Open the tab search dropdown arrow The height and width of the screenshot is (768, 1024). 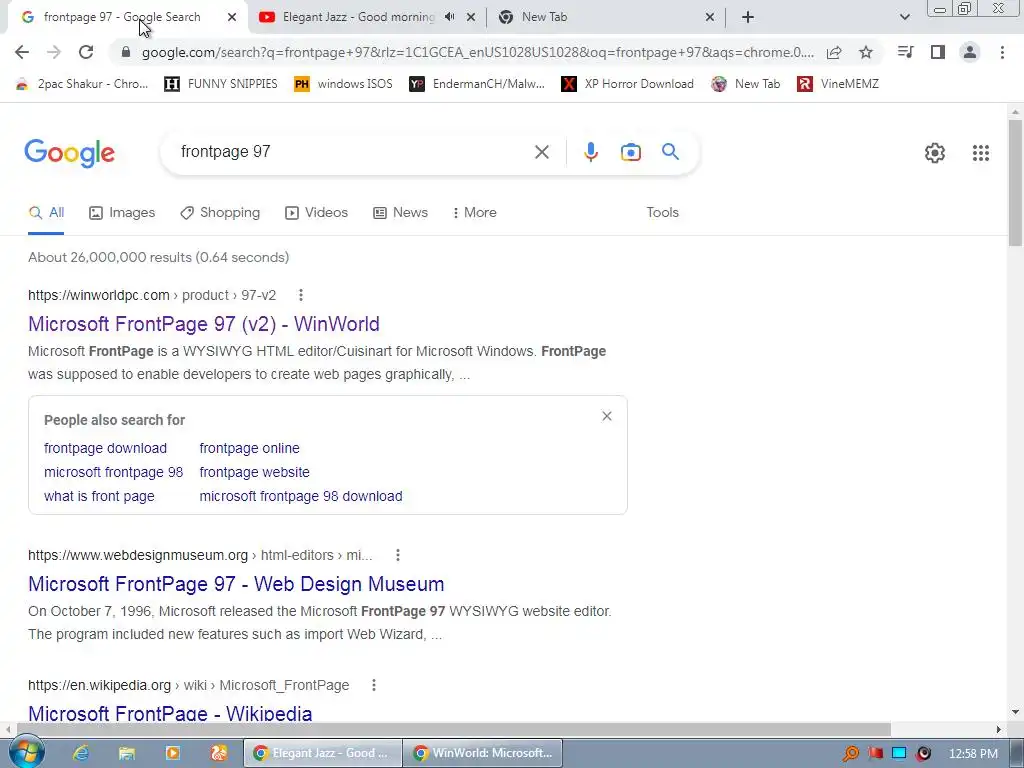click(904, 17)
